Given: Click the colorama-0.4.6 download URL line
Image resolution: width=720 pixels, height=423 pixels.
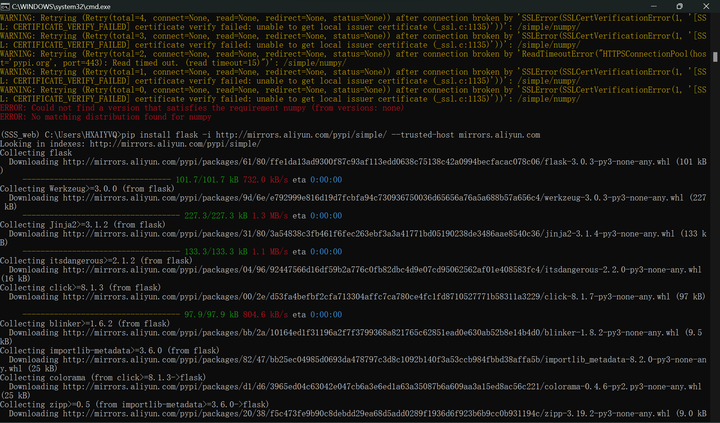Looking at the screenshot, I should [x=355, y=387].
